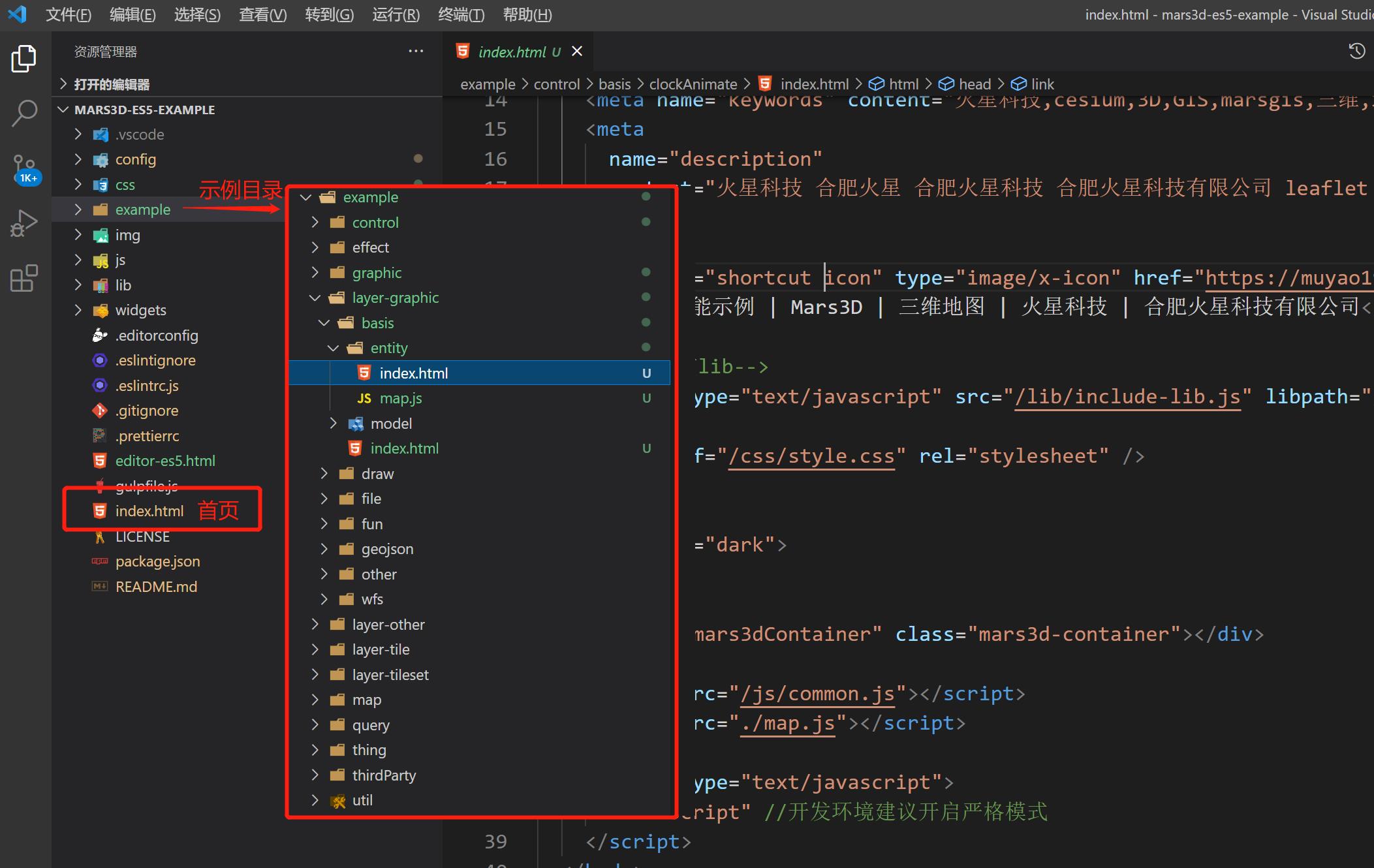Open the explorer more actions ellipsis
1374x868 pixels.
click(416, 52)
